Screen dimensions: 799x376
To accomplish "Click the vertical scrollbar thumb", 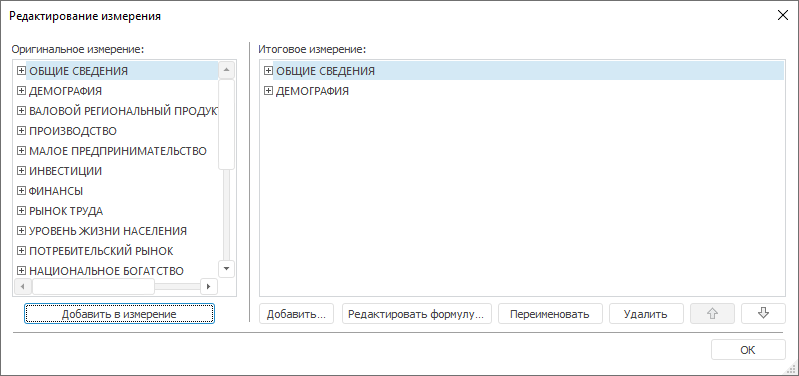I will pos(226,124).
